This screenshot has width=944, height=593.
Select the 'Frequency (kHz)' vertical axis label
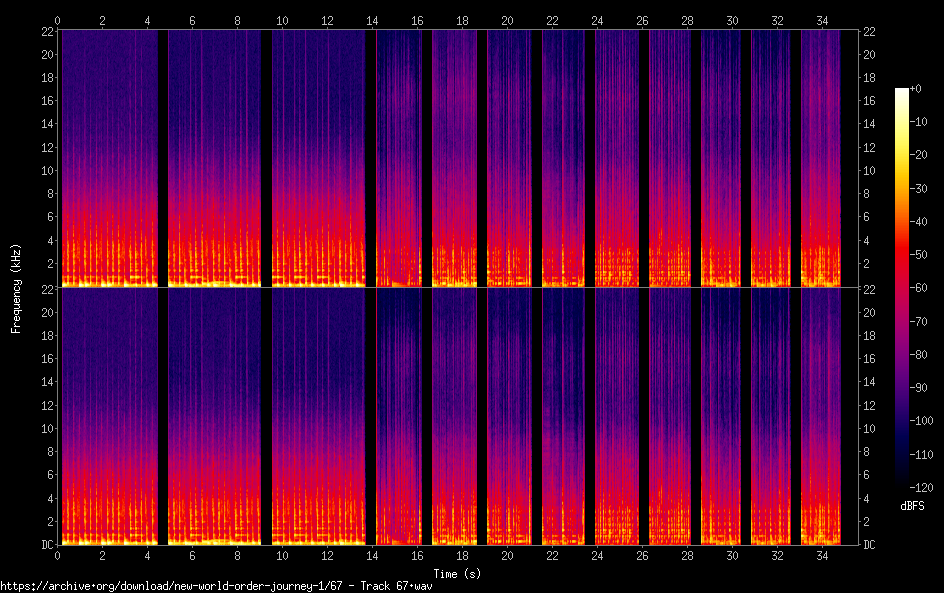[16, 287]
